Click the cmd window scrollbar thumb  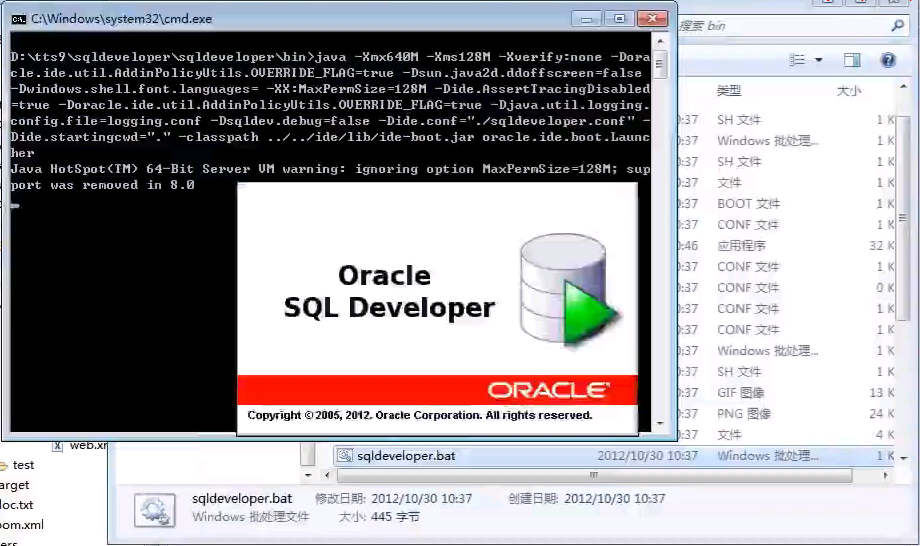(659, 64)
